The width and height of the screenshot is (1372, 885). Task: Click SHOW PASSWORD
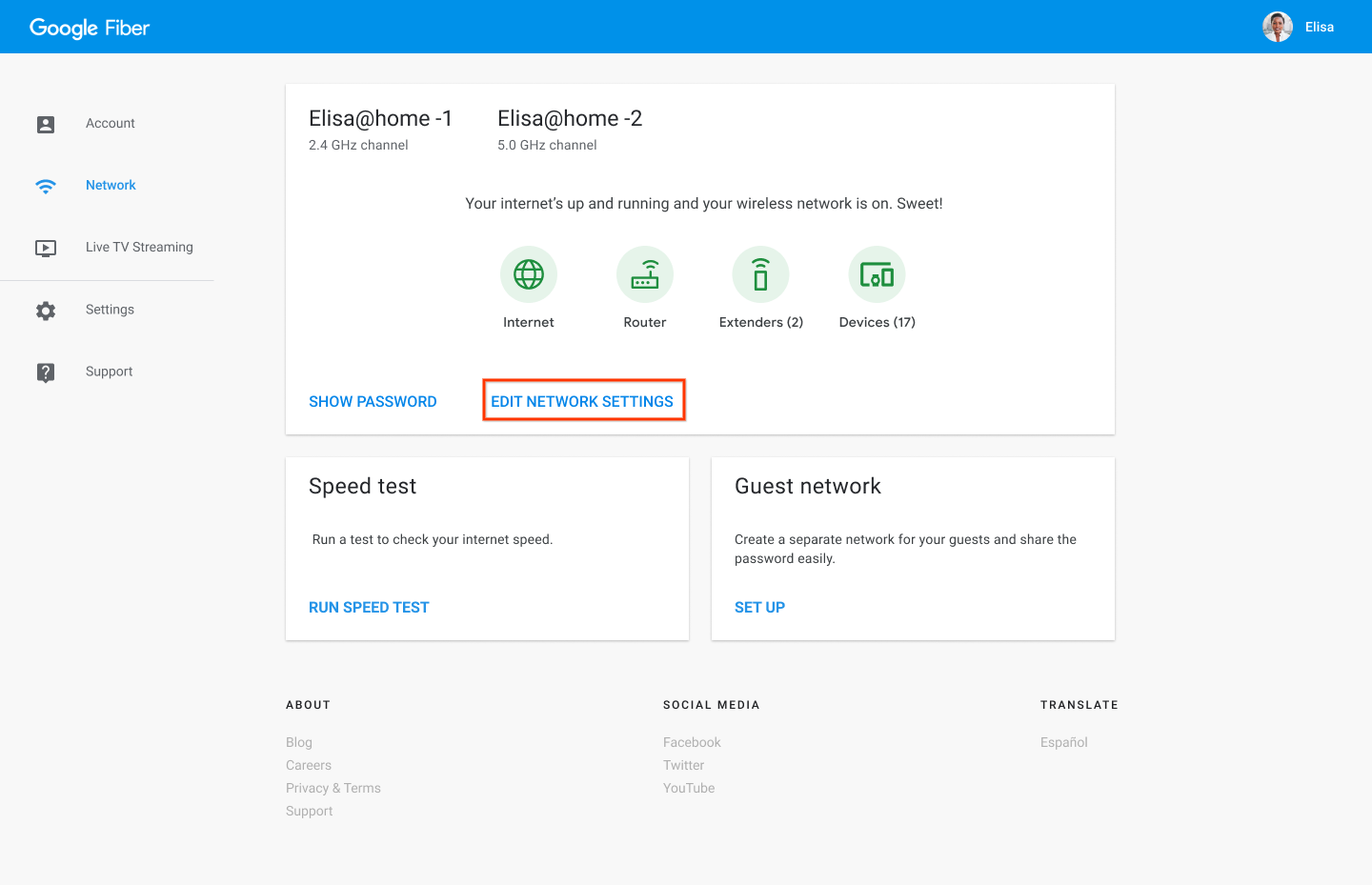(x=373, y=402)
